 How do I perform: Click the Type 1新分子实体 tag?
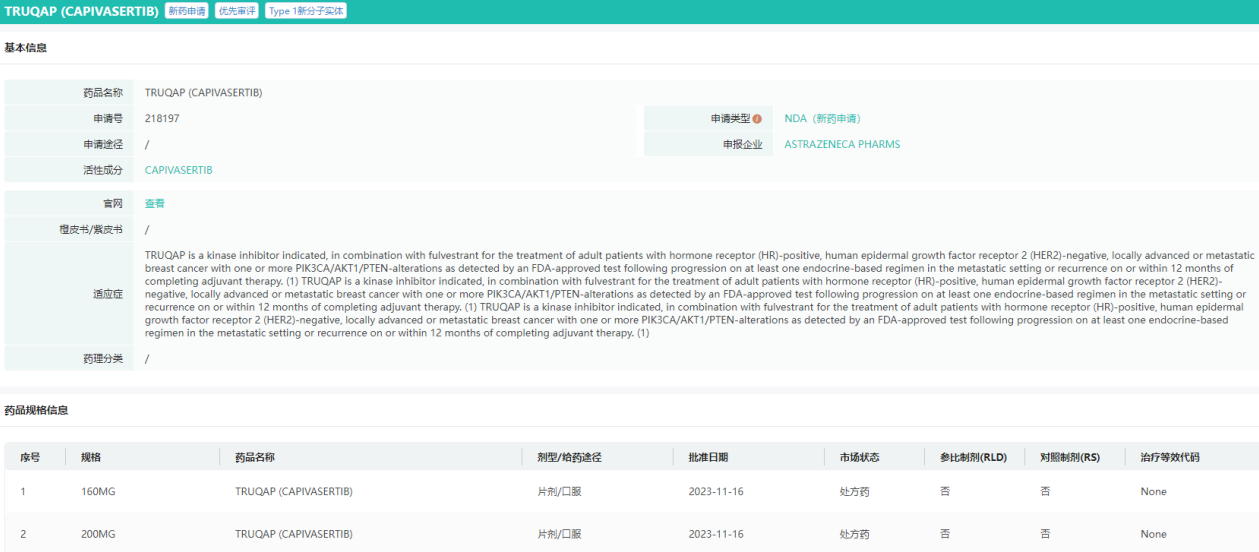305,11
